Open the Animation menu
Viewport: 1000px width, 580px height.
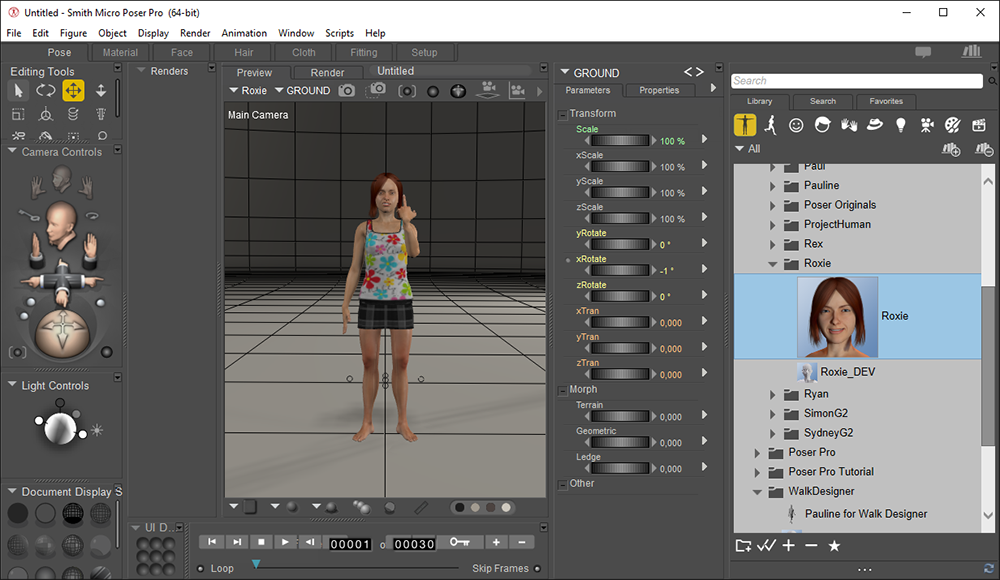pyautogui.click(x=244, y=33)
